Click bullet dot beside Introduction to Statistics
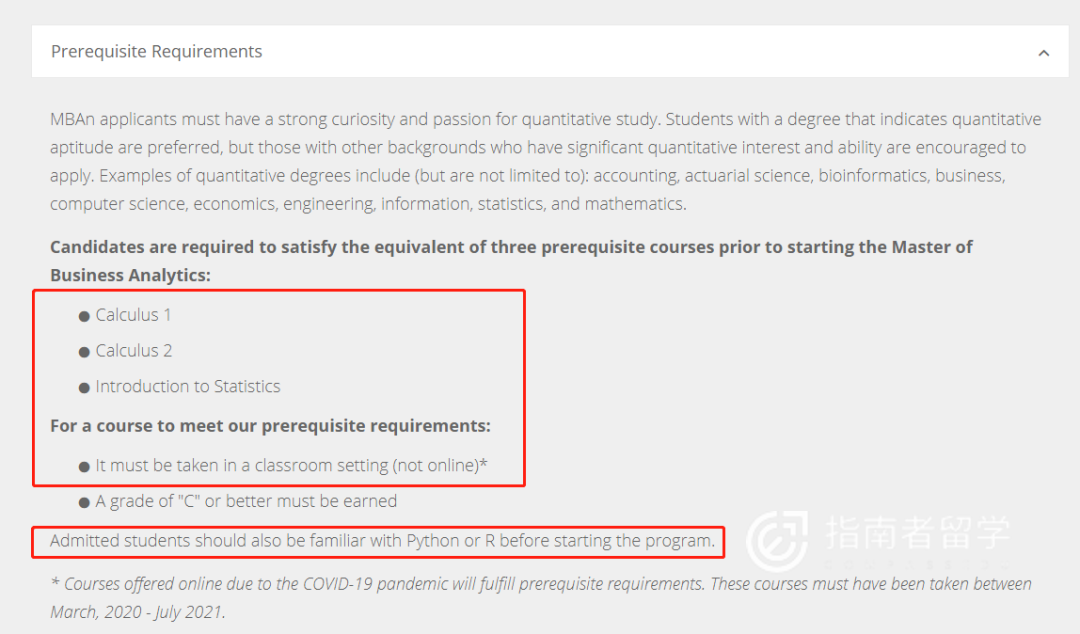The width and height of the screenshot is (1080, 634). 84,388
